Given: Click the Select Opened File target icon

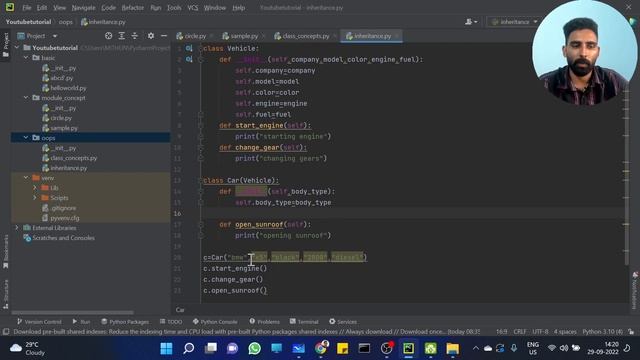Looking at the screenshot, I should pyautogui.click(x=109, y=36).
